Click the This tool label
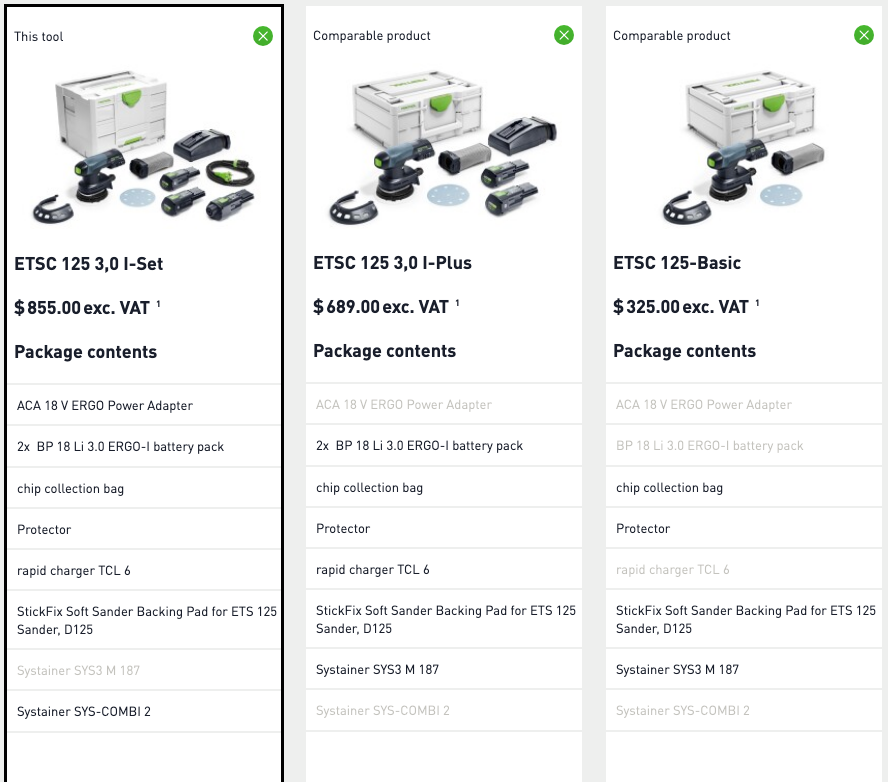 pyautogui.click(x=39, y=37)
